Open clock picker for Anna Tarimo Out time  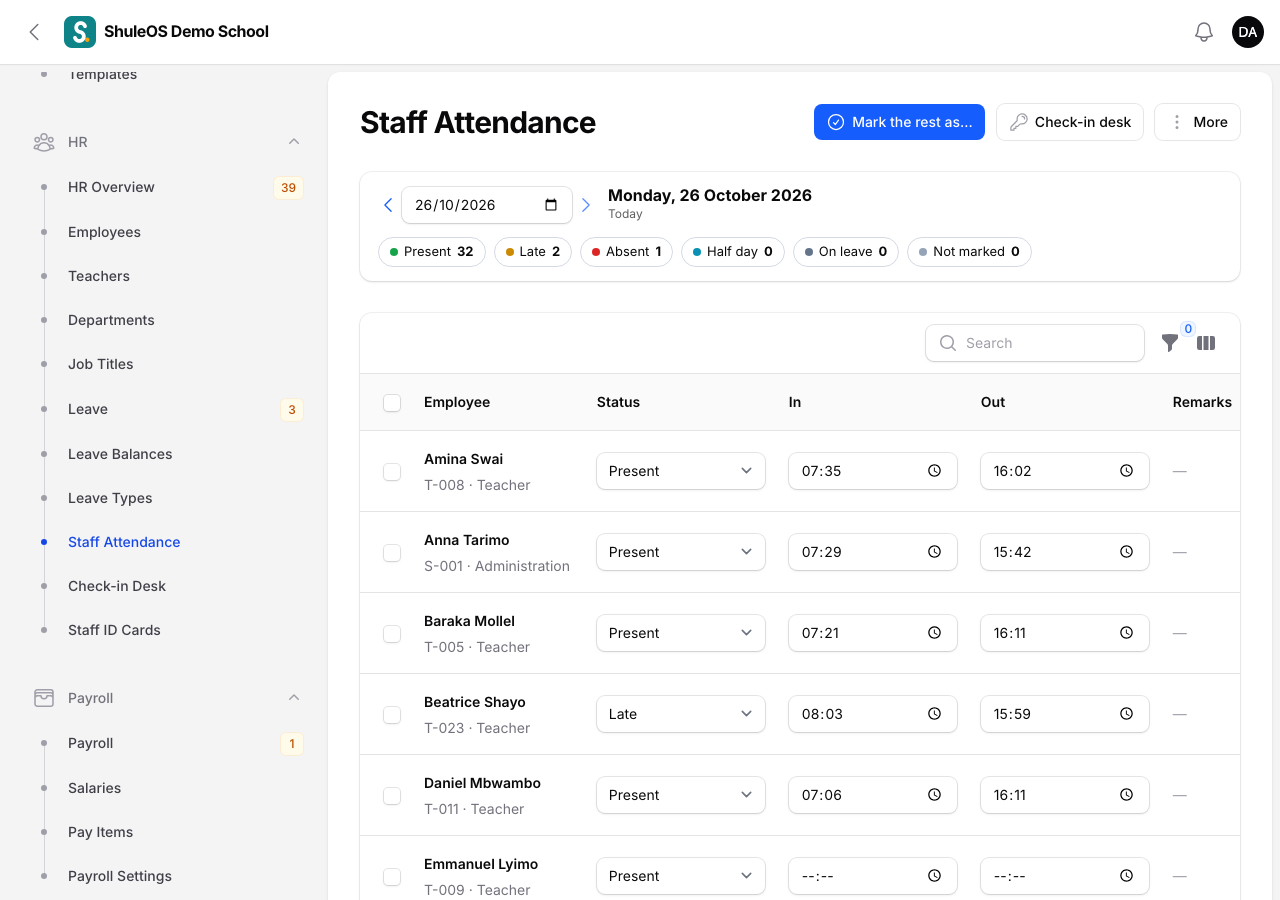click(x=1126, y=552)
